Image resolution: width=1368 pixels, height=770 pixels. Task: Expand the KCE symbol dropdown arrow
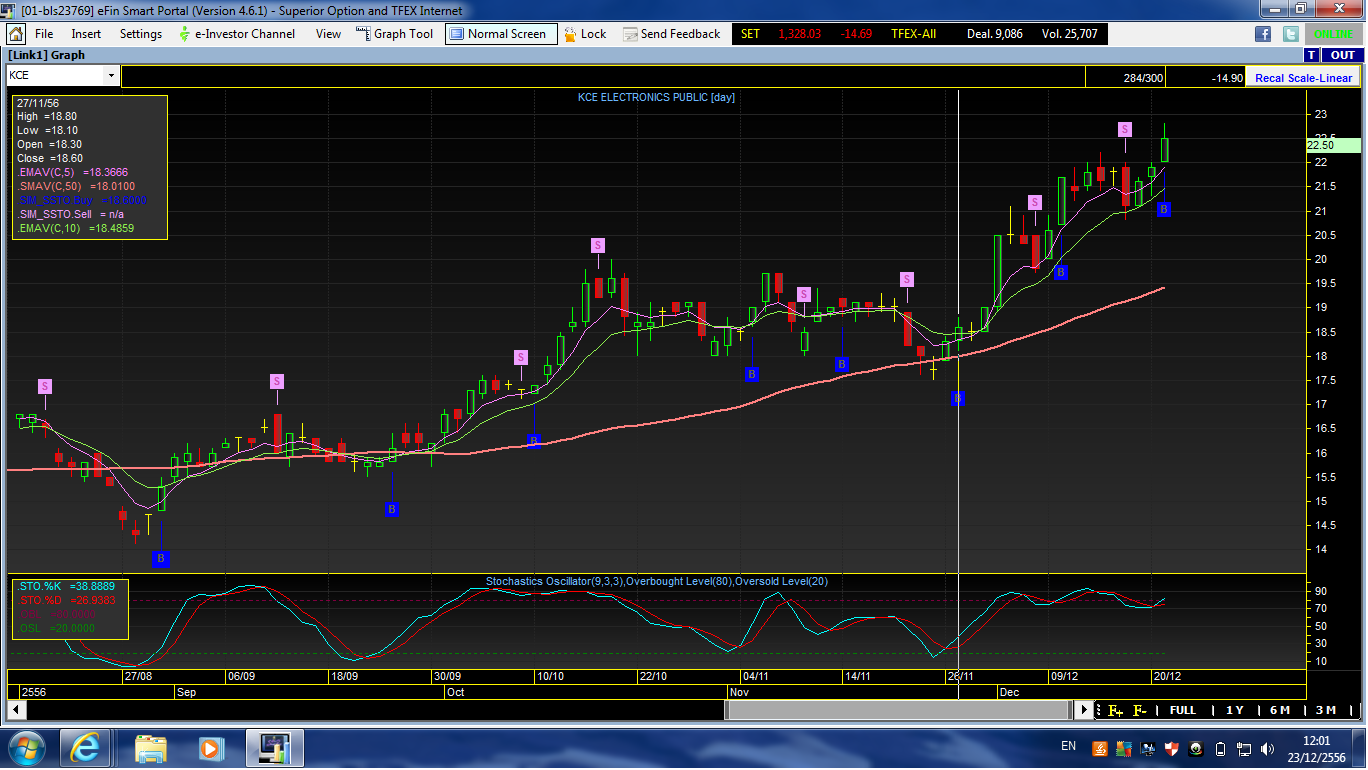(111, 76)
